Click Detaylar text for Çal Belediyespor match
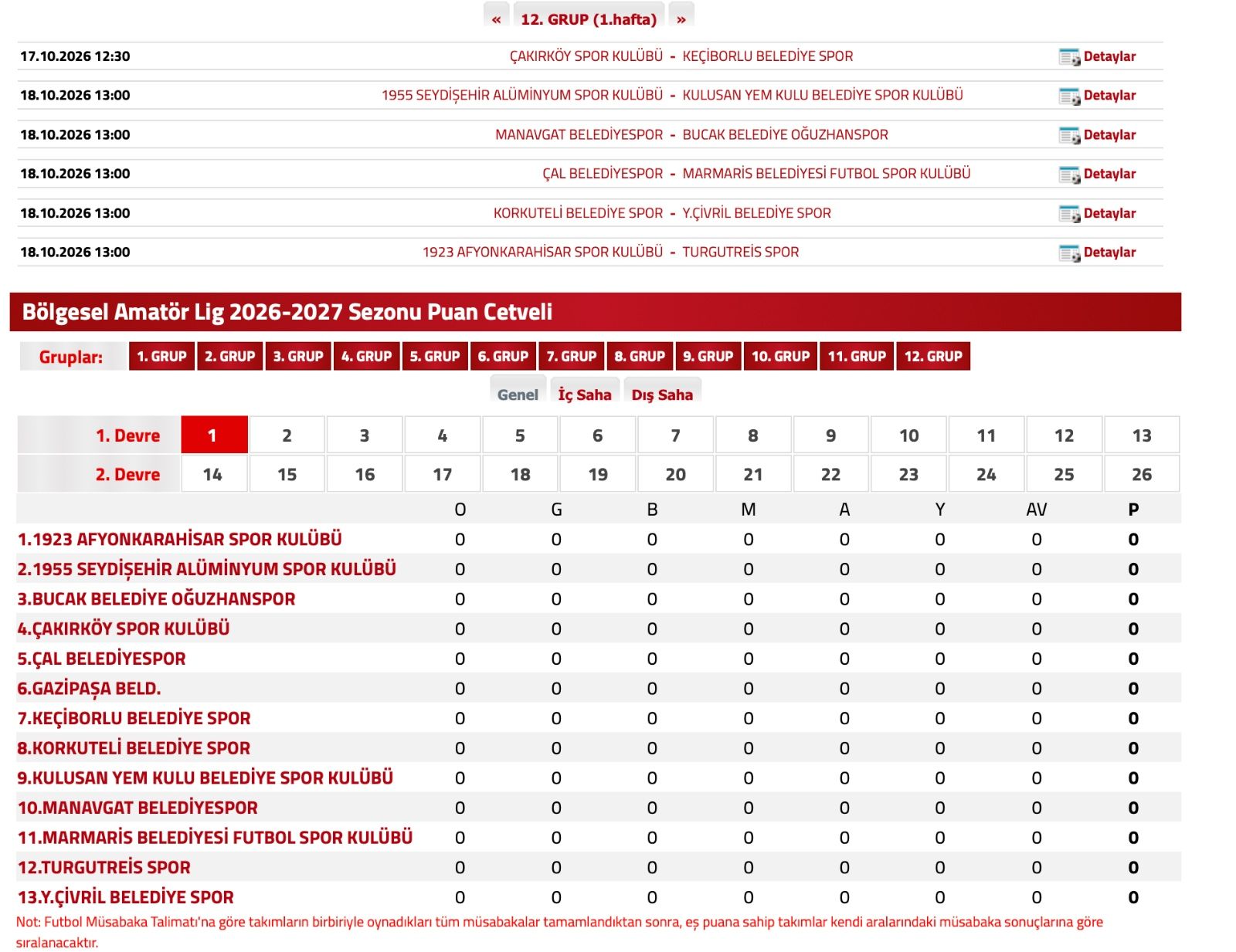1236x952 pixels. click(x=1109, y=174)
